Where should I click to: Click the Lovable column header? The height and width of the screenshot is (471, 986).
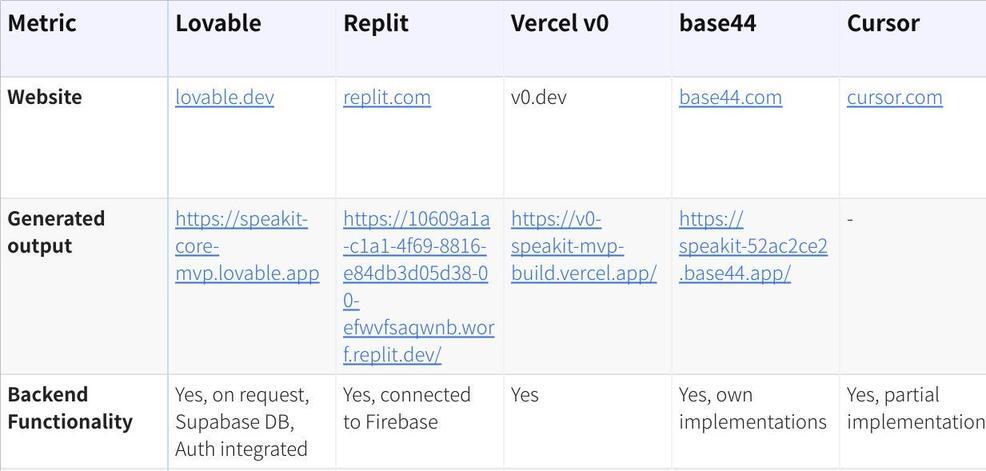click(x=218, y=24)
